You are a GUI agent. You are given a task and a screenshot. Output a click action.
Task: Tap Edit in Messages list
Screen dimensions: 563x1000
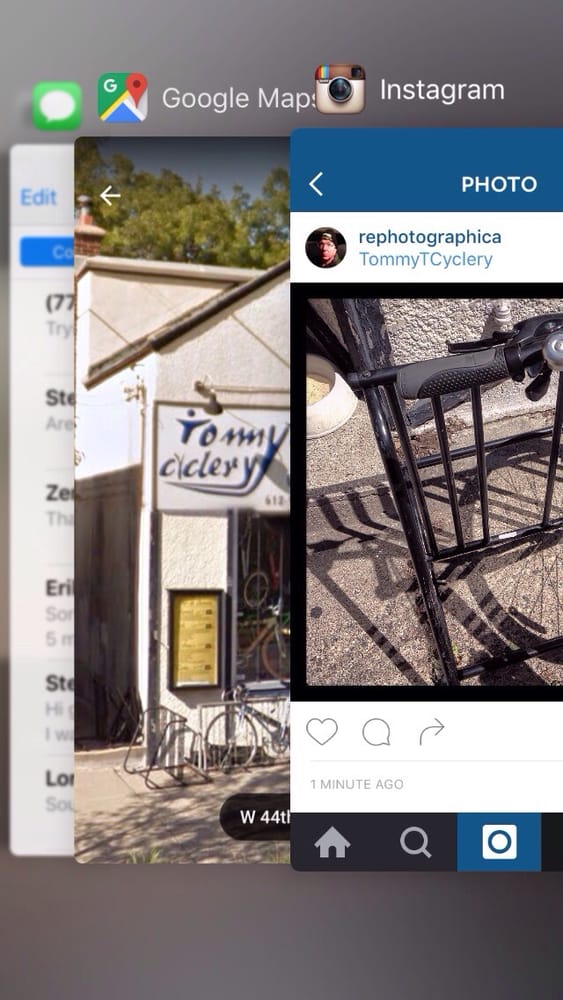pyautogui.click(x=38, y=197)
